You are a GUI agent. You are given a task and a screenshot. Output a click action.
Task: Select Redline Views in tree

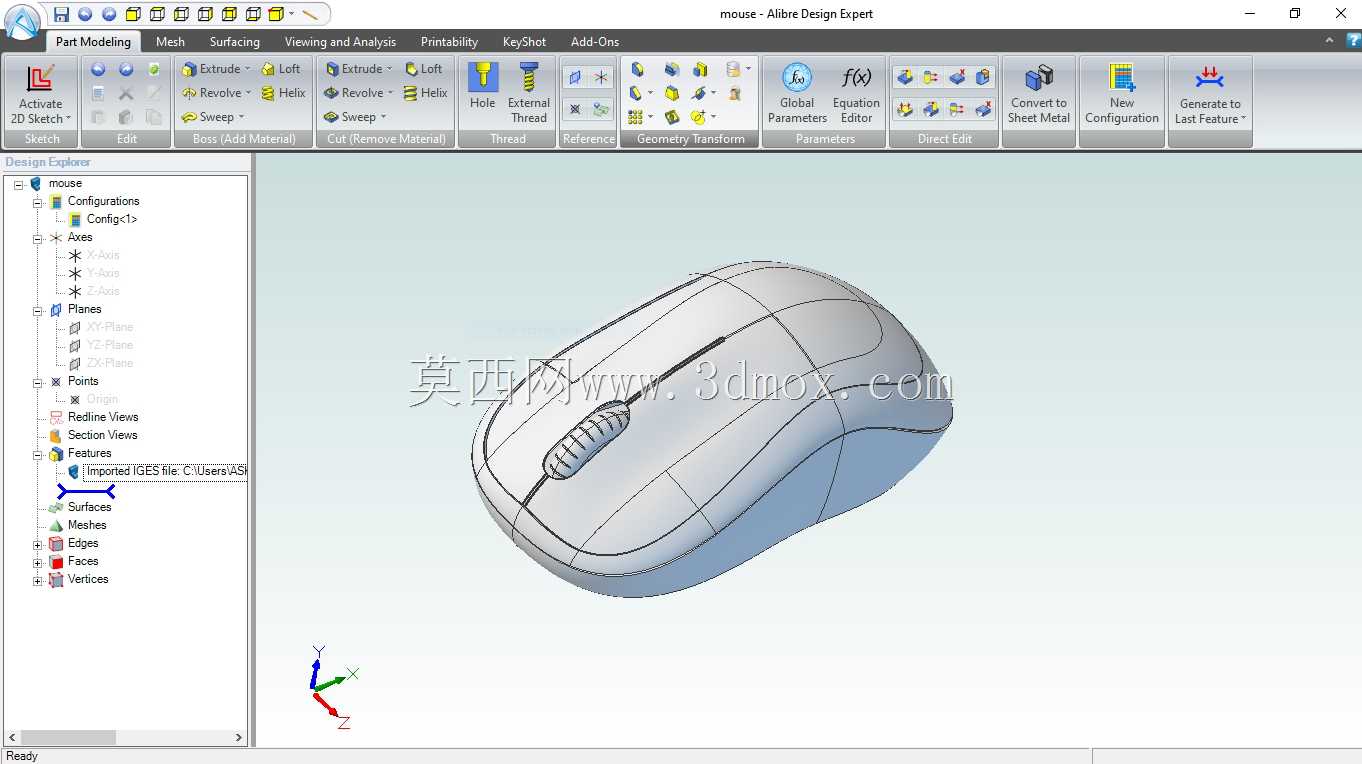click(103, 417)
